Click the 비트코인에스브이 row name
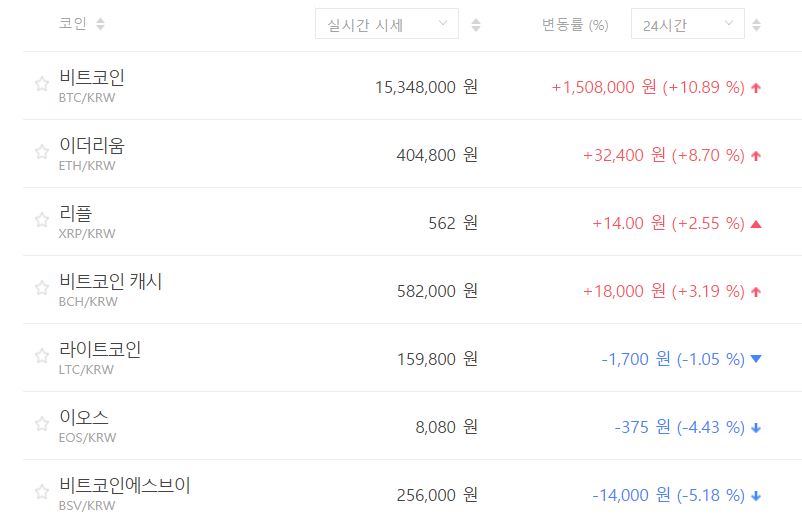 click(125, 486)
